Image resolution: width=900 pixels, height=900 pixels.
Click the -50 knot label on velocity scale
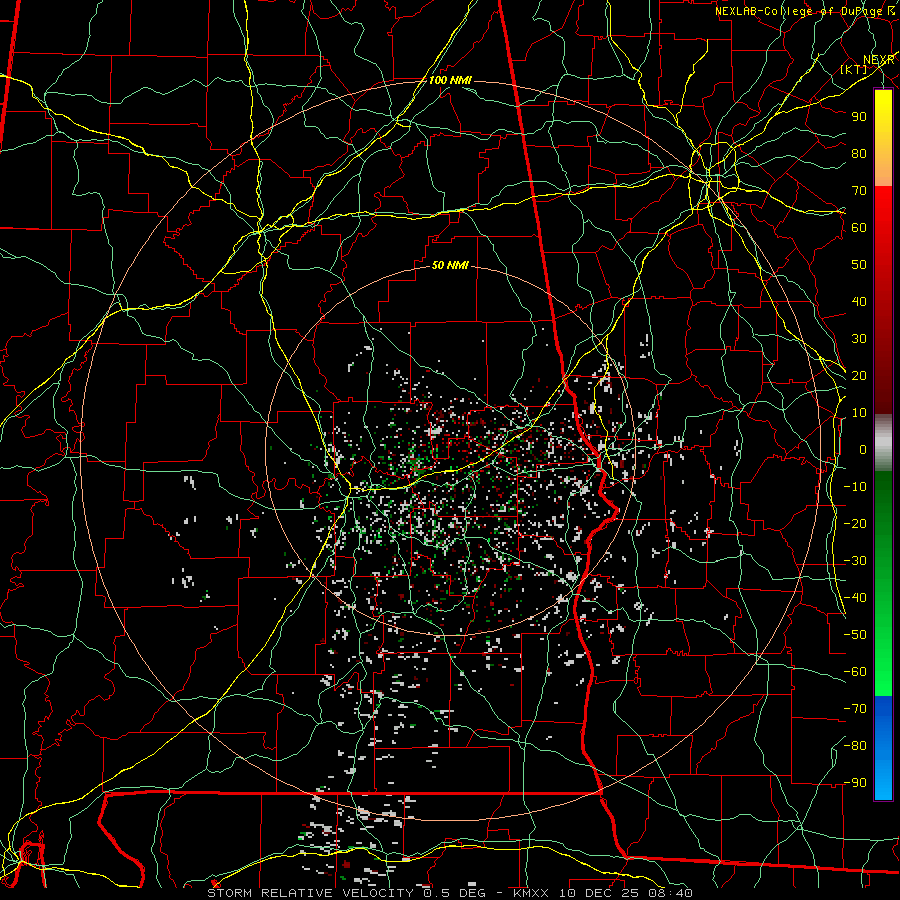(855, 635)
